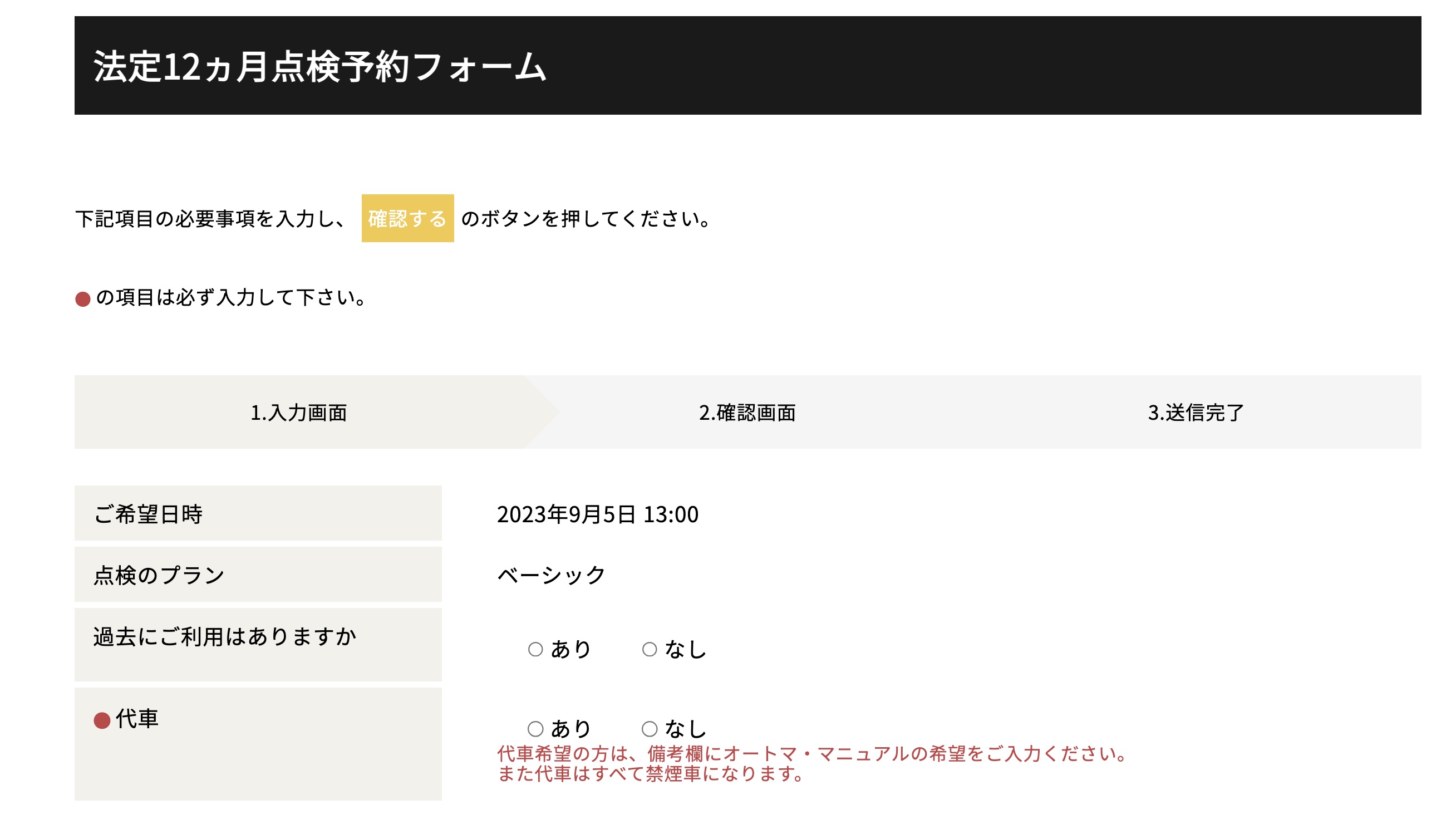Click the 点検のプラン field label
The width and height of the screenshot is (1456, 824).
(x=159, y=576)
